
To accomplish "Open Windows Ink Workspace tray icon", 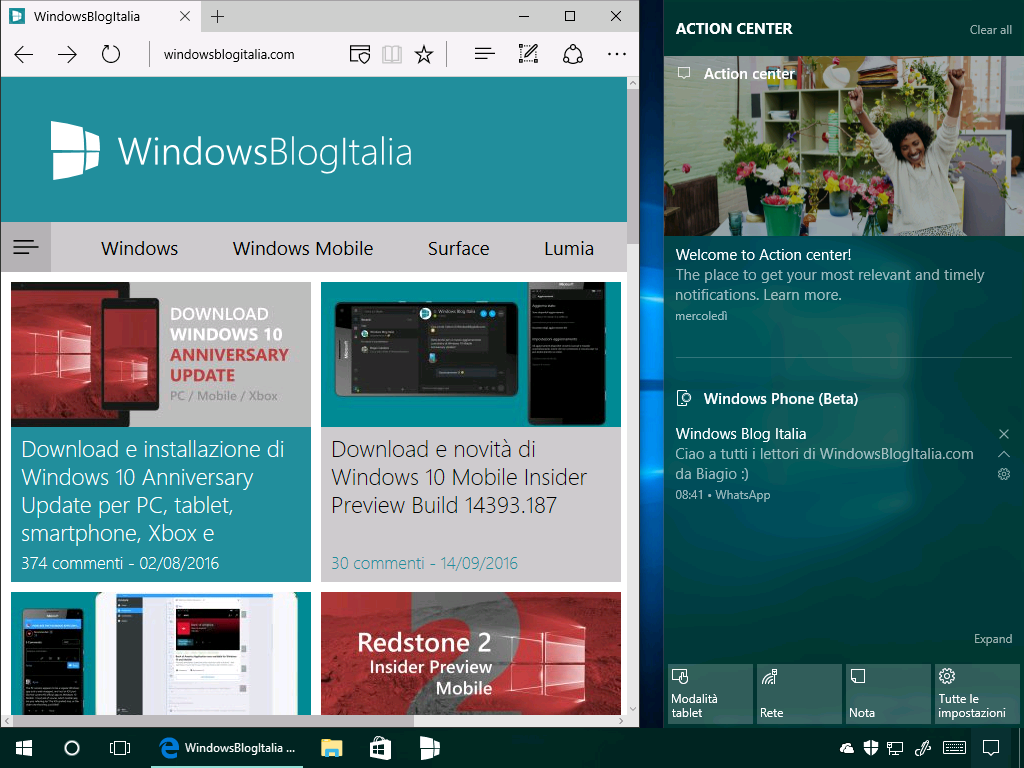I will coord(923,748).
